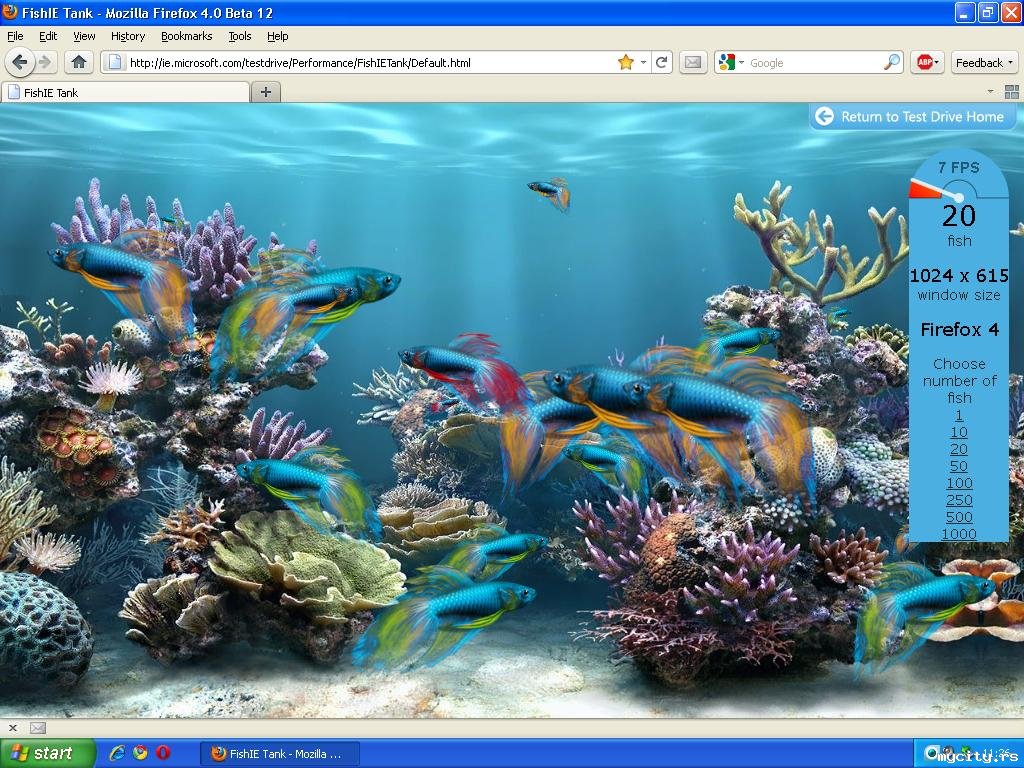The image size is (1024, 768).
Task: Click the Home button in the toolbar
Action: [x=79, y=62]
